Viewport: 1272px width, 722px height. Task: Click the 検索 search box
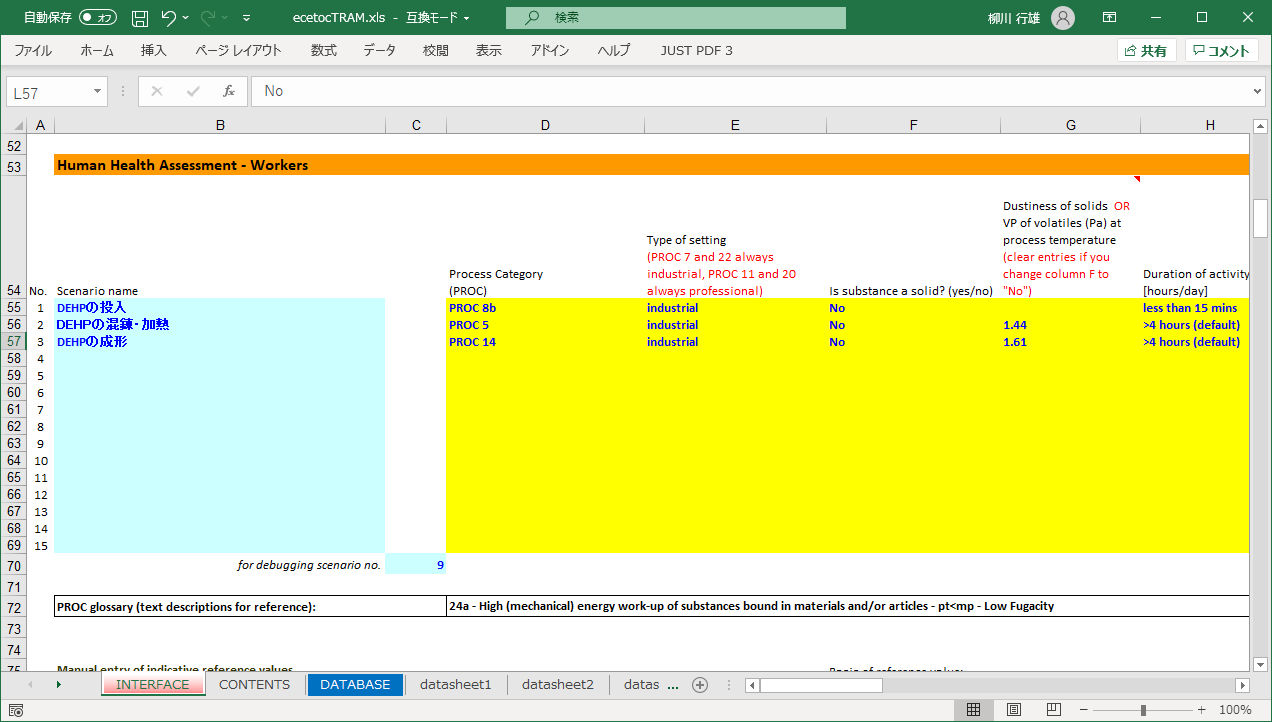675,18
